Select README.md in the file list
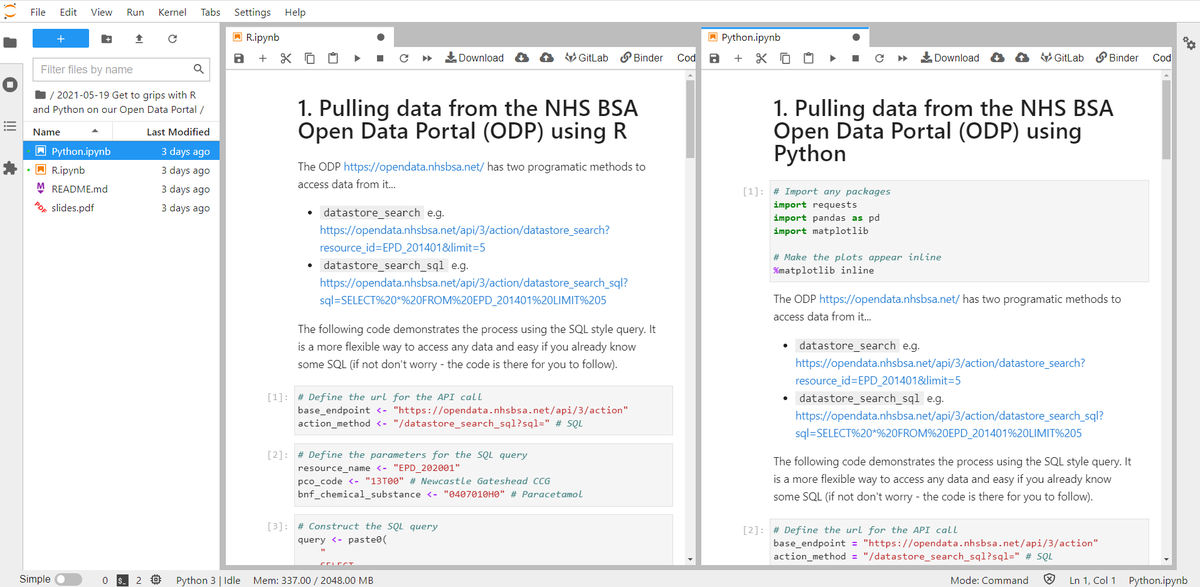Image resolution: width=1200 pixels, height=587 pixels. click(122, 189)
